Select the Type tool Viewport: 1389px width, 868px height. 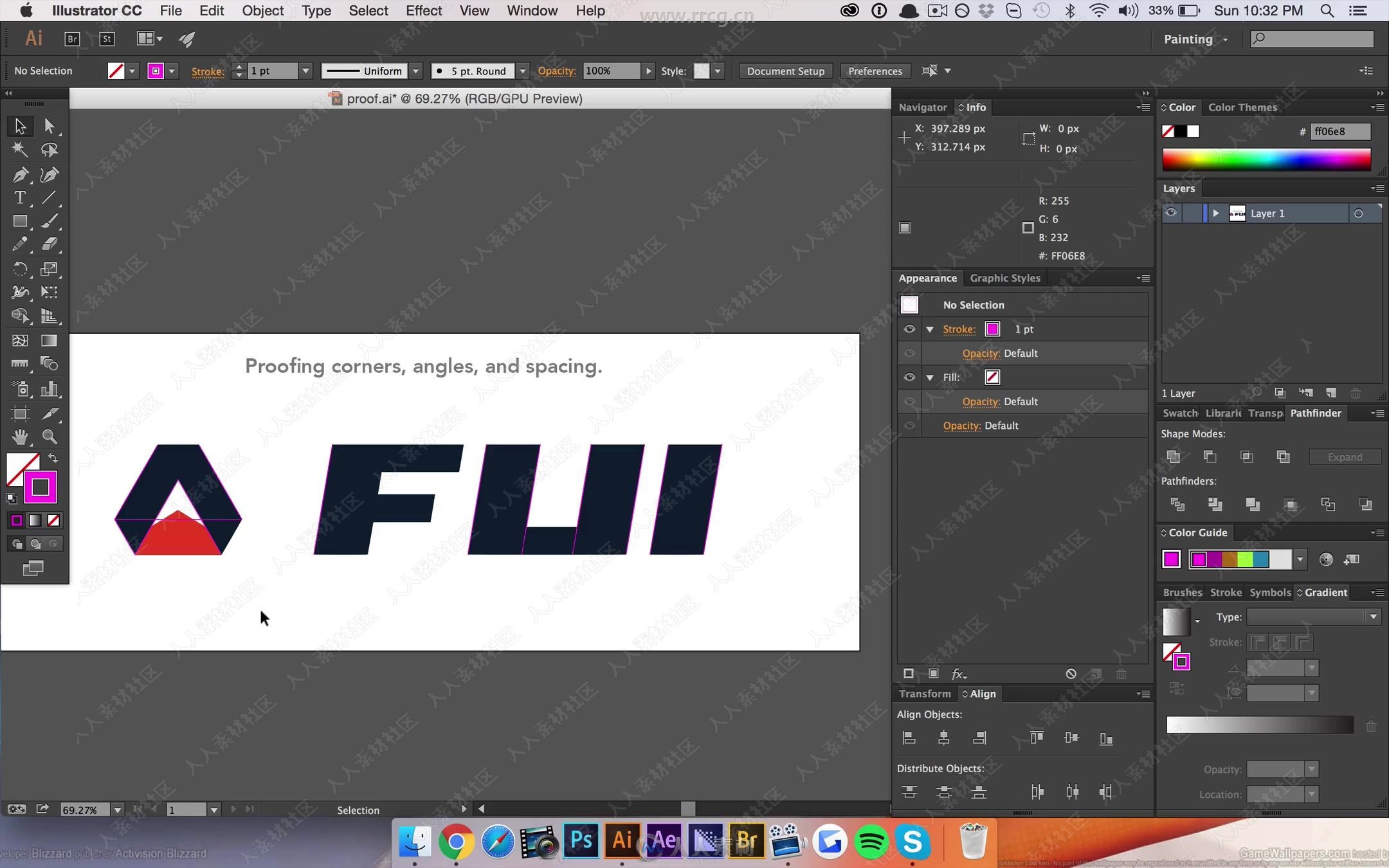tap(20, 197)
